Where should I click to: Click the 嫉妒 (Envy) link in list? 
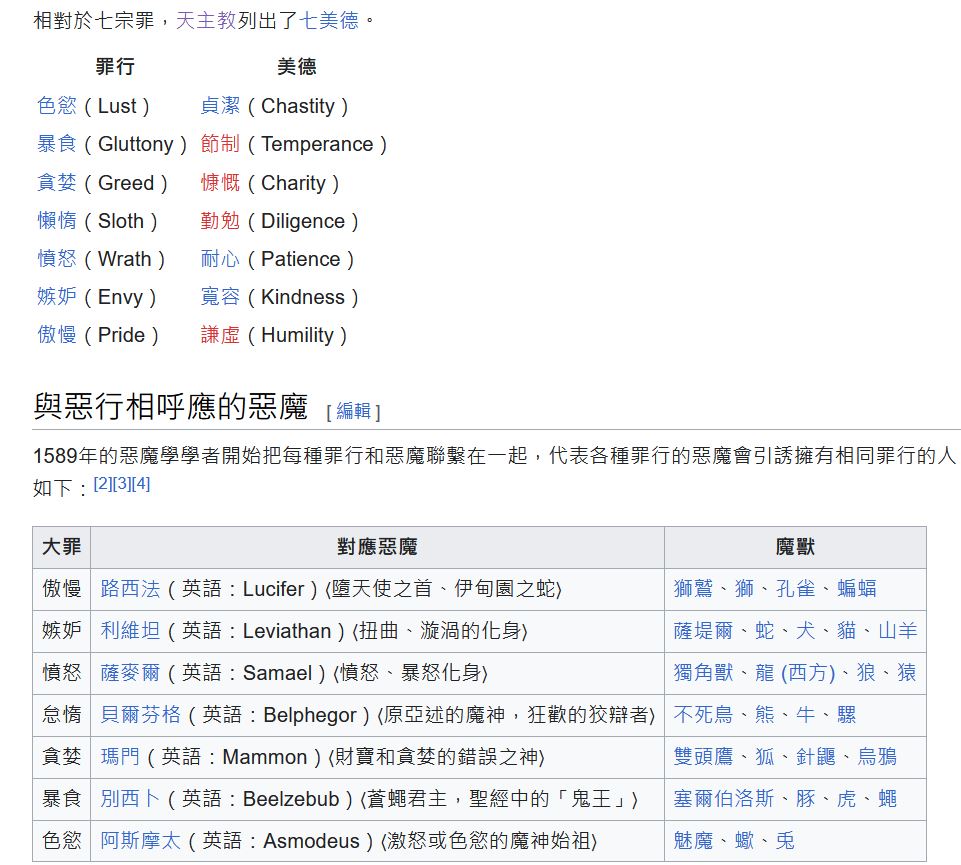(x=57, y=297)
